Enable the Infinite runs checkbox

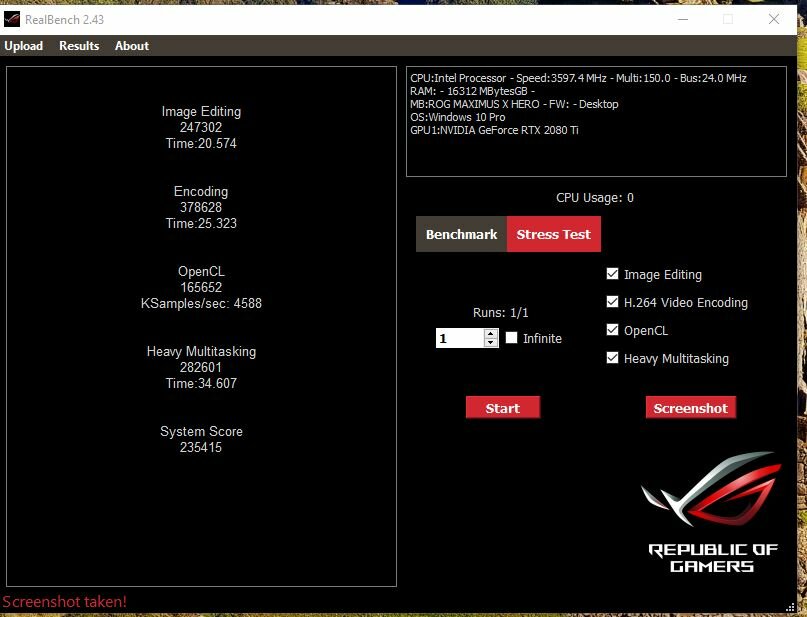tap(511, 338)
